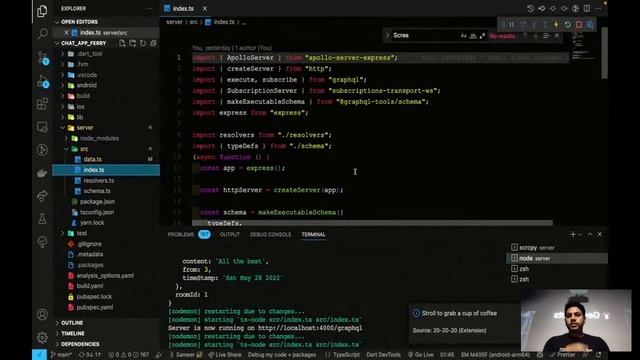Click Go Live in status bar
640x360 pixels.
click(420, 355)
